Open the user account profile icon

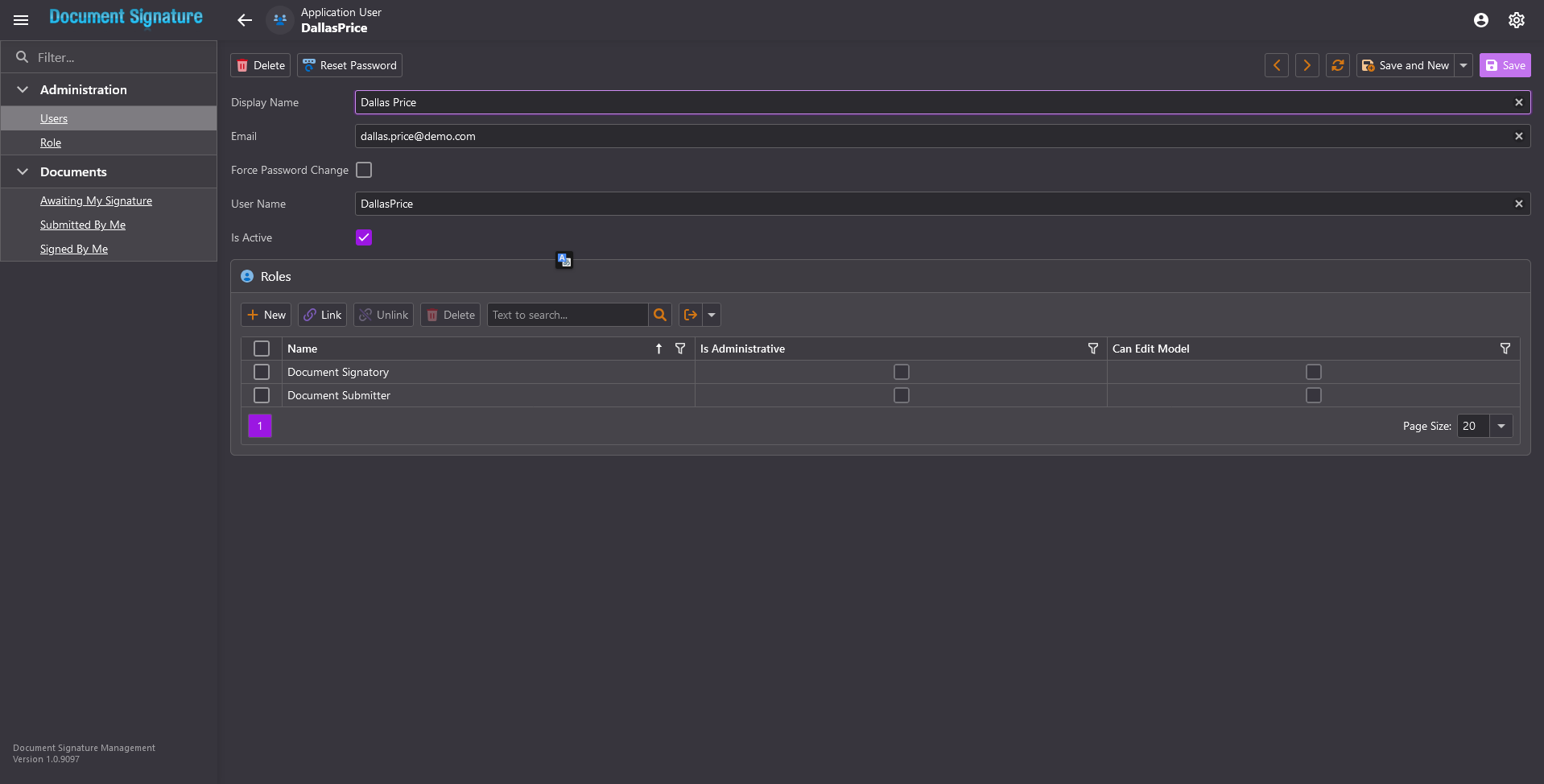pyautogui.click(x=1480, y=20)
